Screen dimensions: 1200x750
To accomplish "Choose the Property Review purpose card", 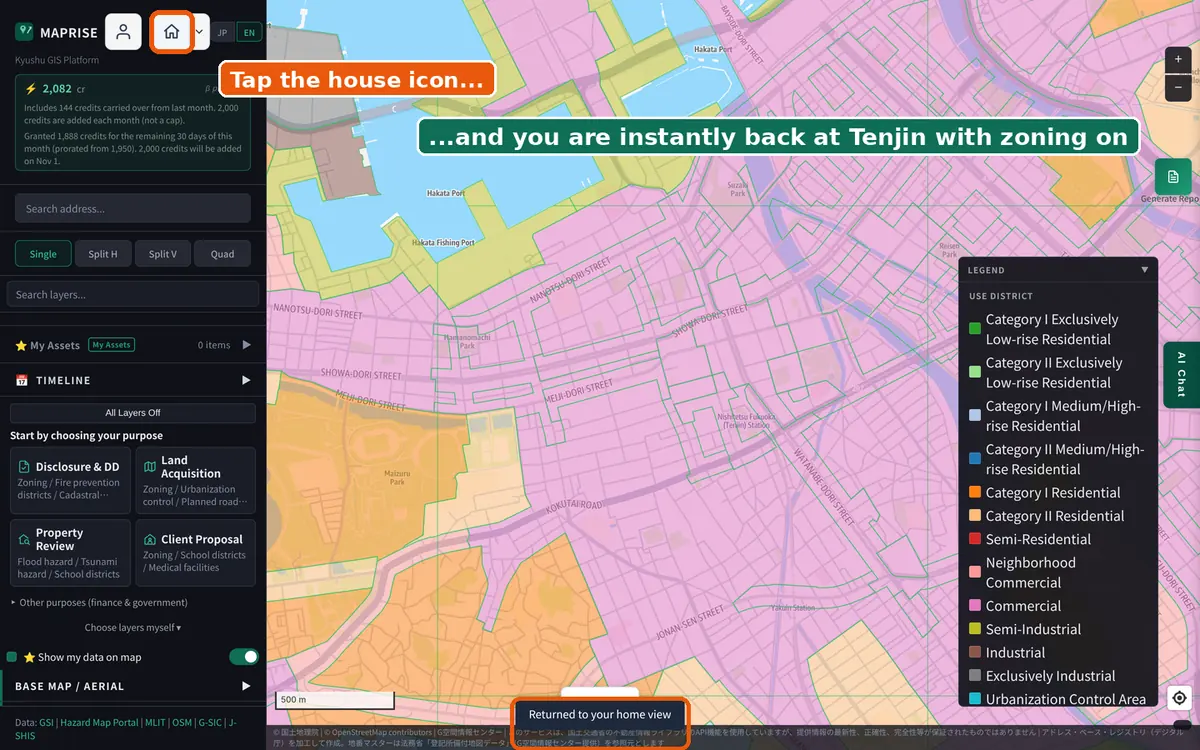I will tap(70, 552).
